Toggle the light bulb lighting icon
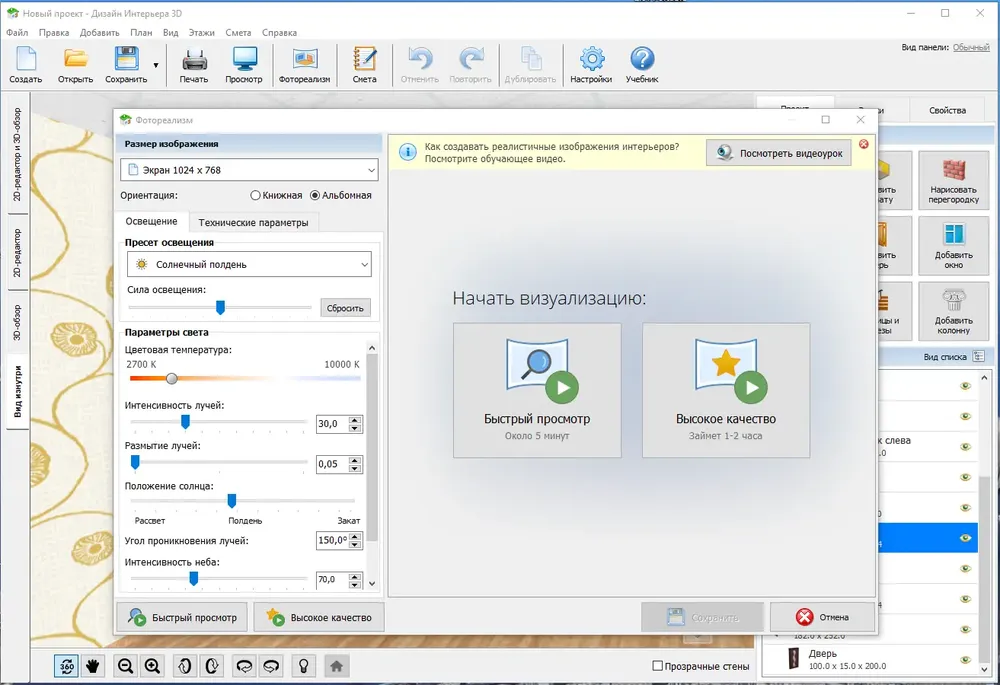Image resolution: width=1000 pixels, height=685 pixels. point(304,666)
